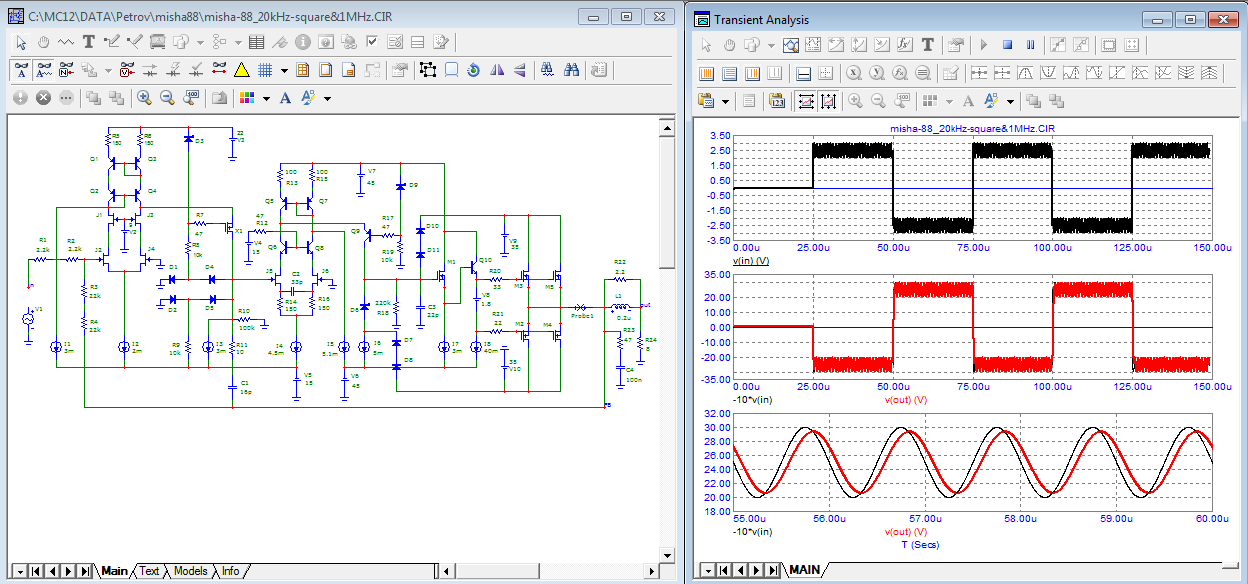Click the Run (play) button in Transient Analysis
Screen dimensions: 1248x584
click(x=984, y=45)
